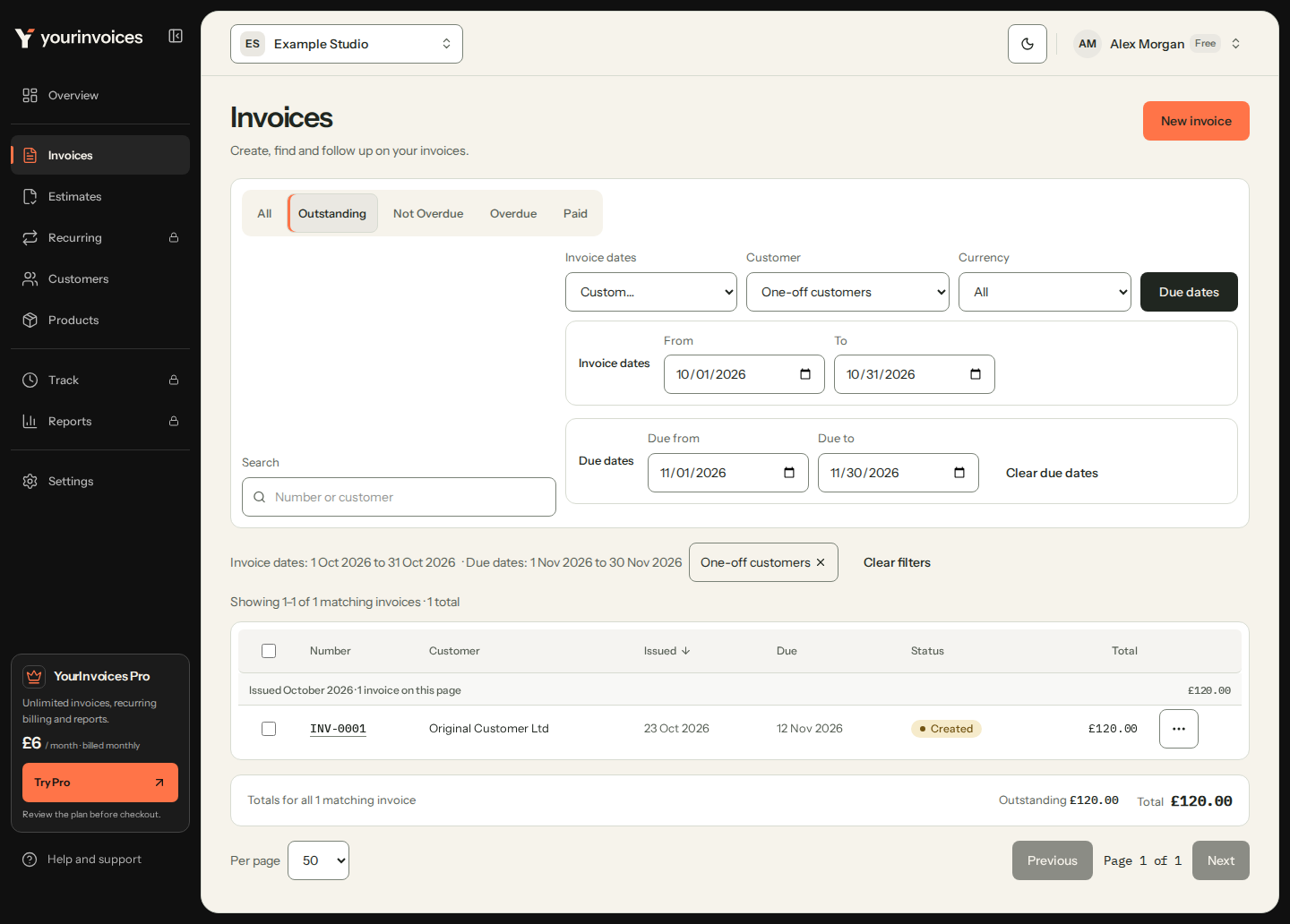
Task: Open the calendar picker for the Due to date
Action: point(959,473)
